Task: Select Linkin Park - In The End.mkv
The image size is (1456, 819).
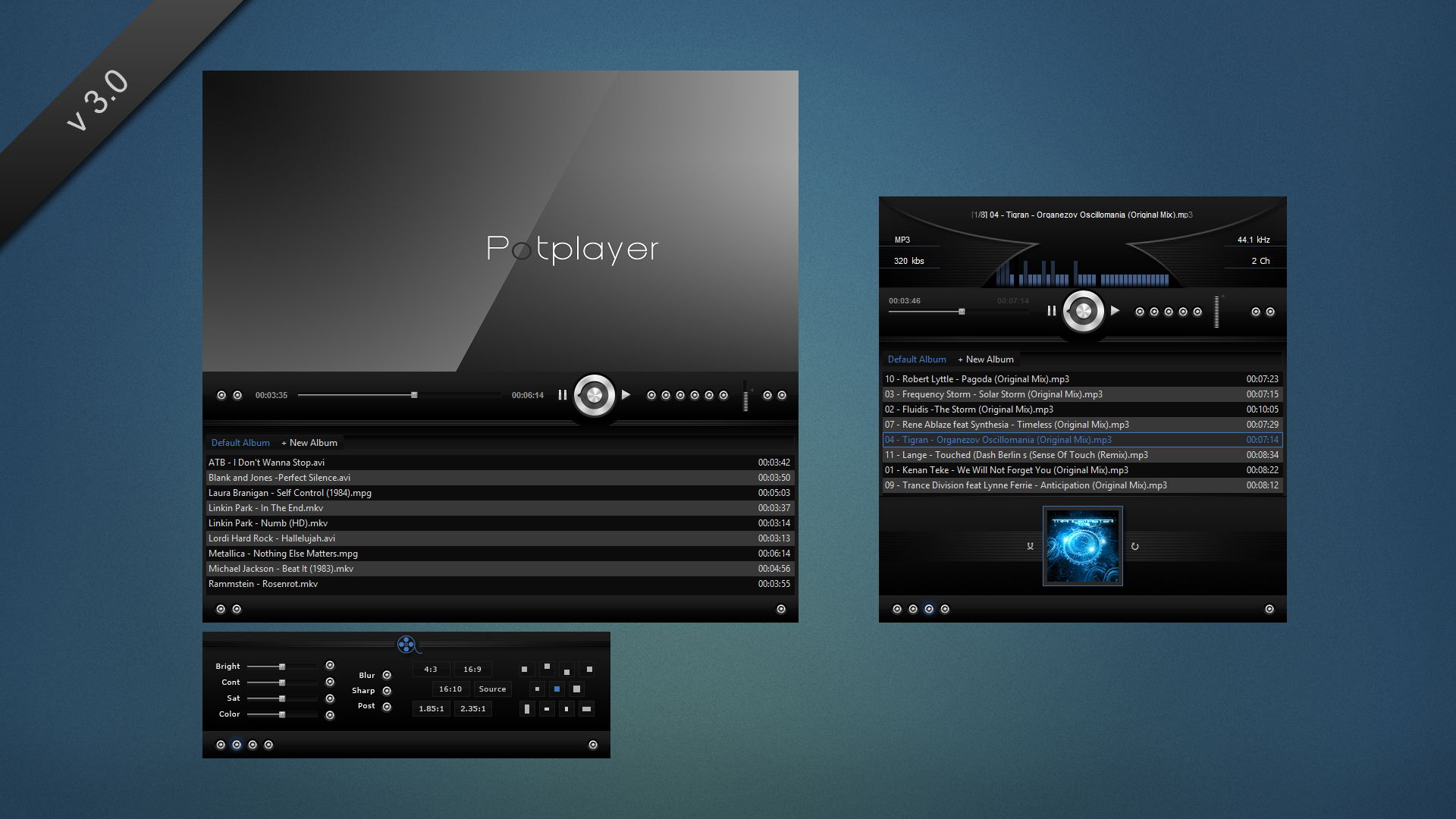Action: (499, 508)
